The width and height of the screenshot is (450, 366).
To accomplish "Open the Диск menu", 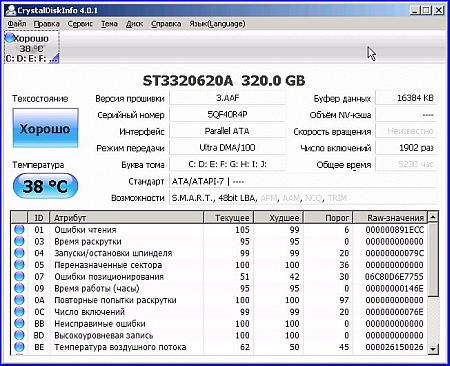I will 134,24.
